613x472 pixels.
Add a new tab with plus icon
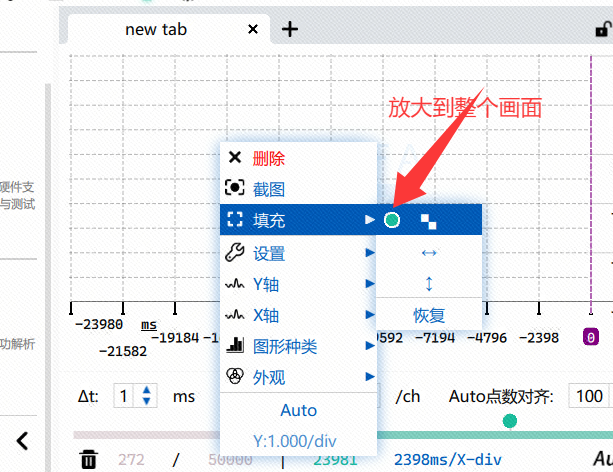290,29
